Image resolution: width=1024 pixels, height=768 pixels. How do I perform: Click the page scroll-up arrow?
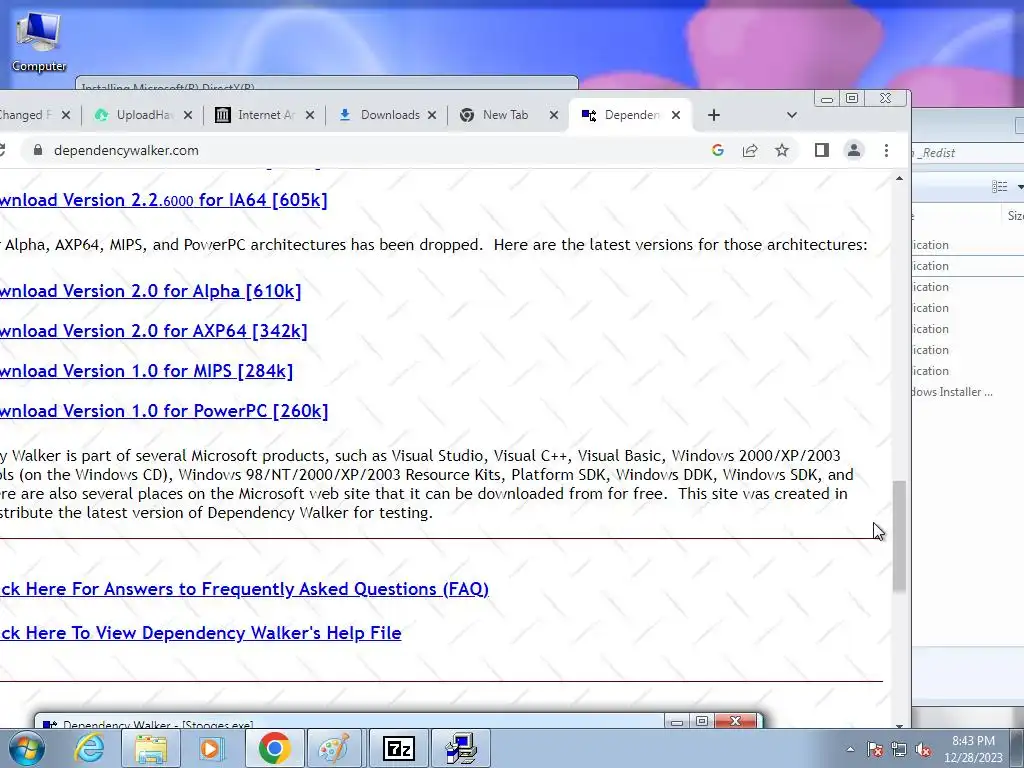pyautogui.click(x=899, y=178)
